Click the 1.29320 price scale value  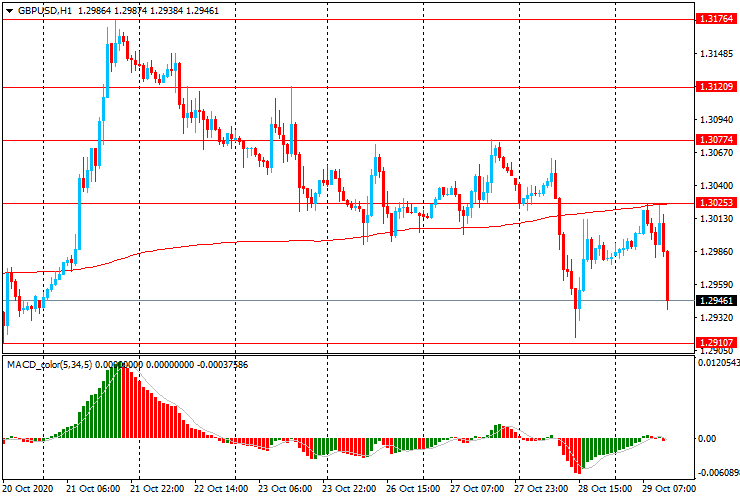(x=716, y=318)
